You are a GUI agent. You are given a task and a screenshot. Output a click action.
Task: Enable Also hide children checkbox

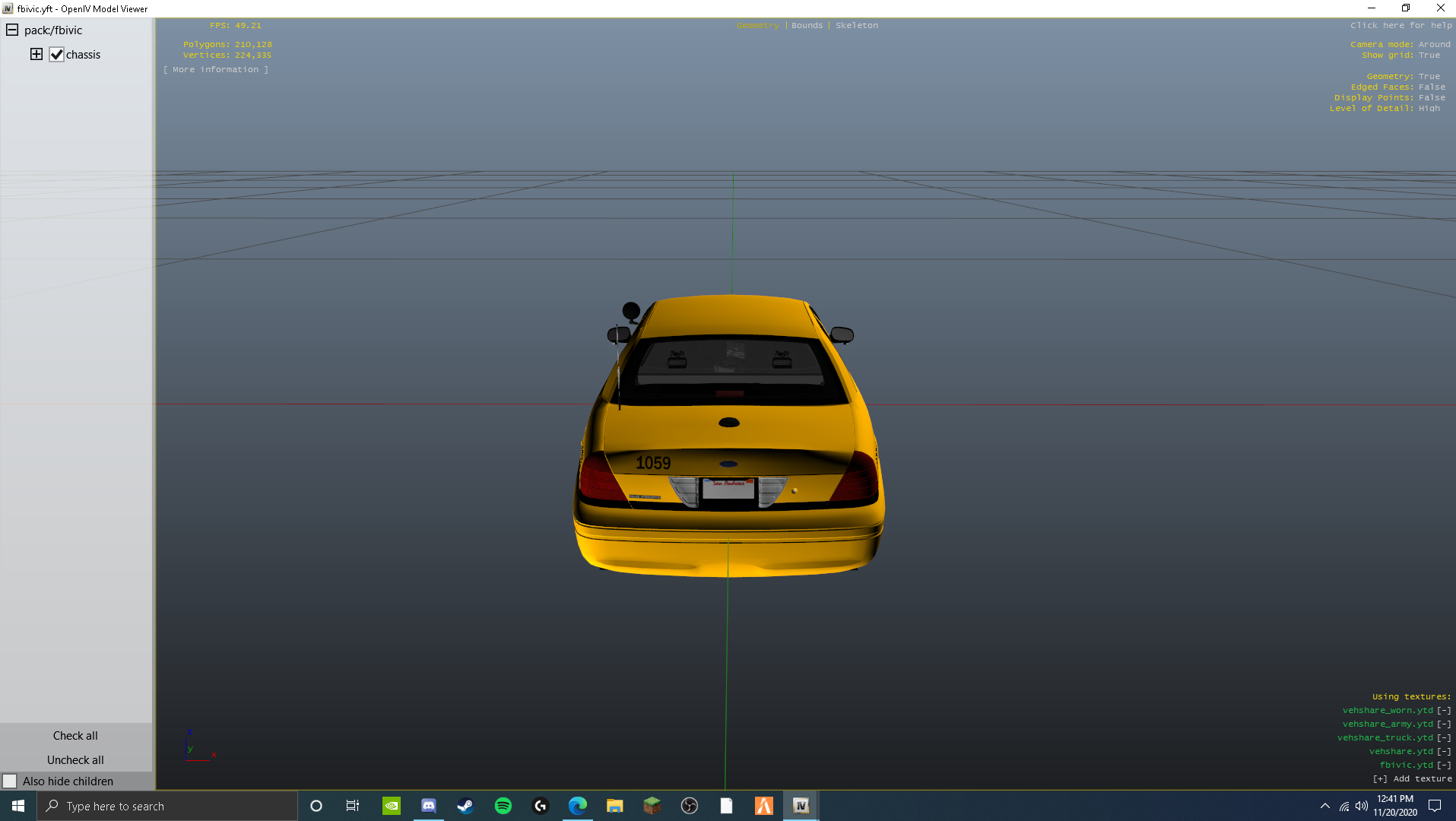(10, 781)
